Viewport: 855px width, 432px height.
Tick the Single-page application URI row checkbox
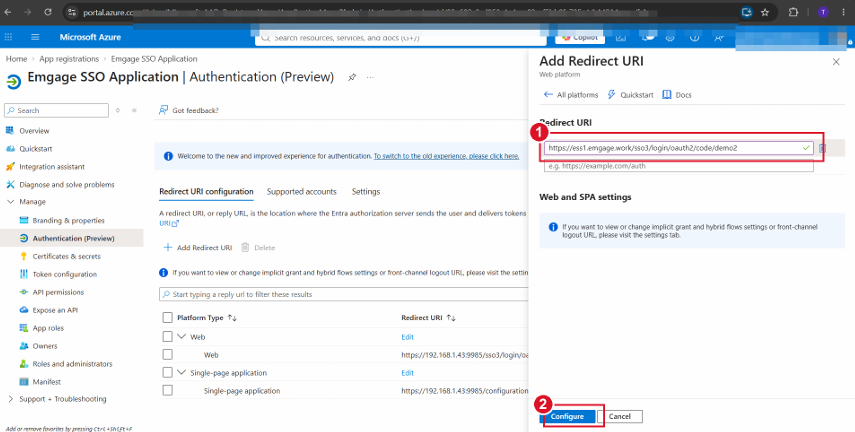point(167,391)
